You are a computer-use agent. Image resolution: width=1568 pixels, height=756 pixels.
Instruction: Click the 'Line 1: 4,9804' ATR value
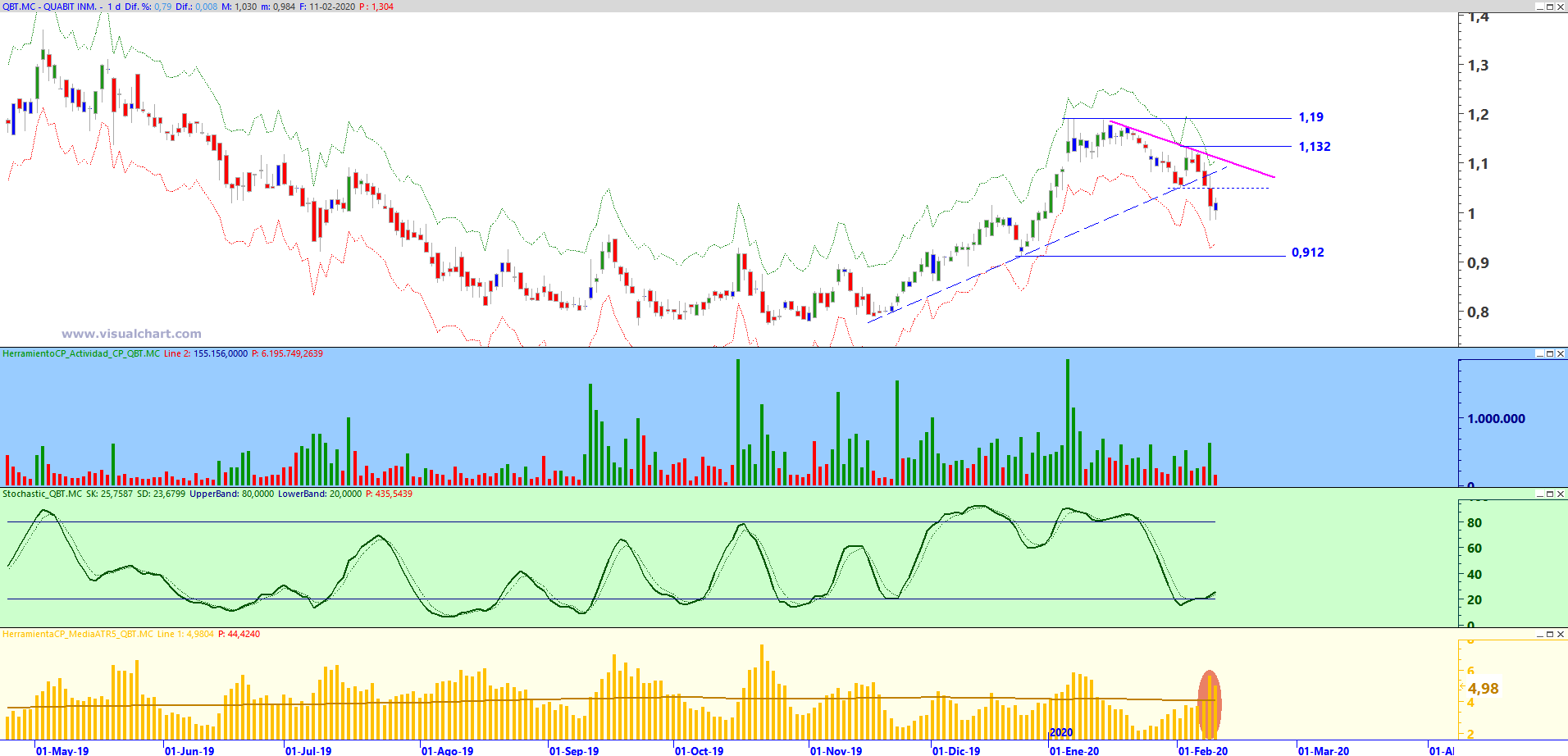185,634
